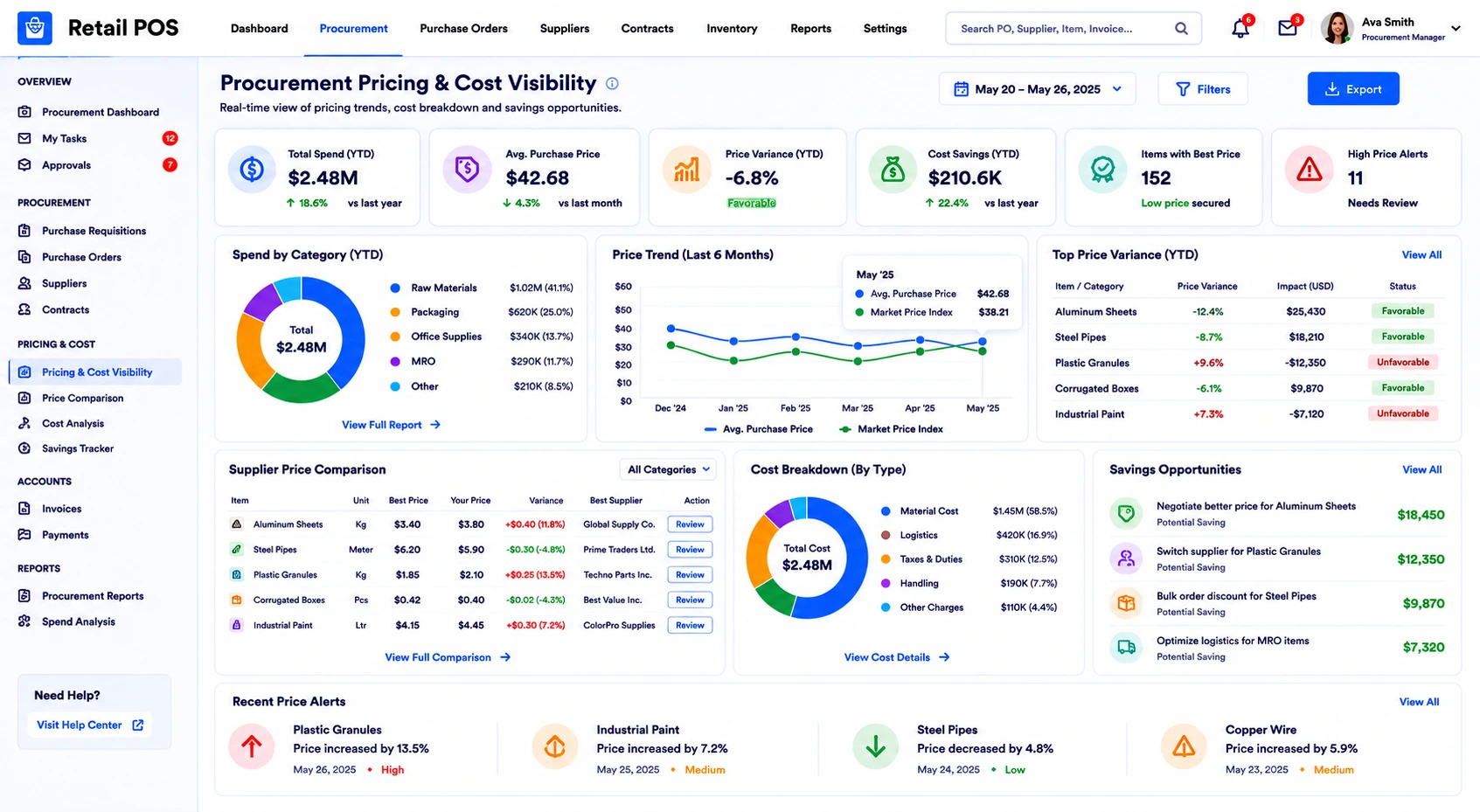This screenshot has height=812, width=1480.
Task: Expand the Ava Smith profile chevron
Action: tap(1456, 29)
